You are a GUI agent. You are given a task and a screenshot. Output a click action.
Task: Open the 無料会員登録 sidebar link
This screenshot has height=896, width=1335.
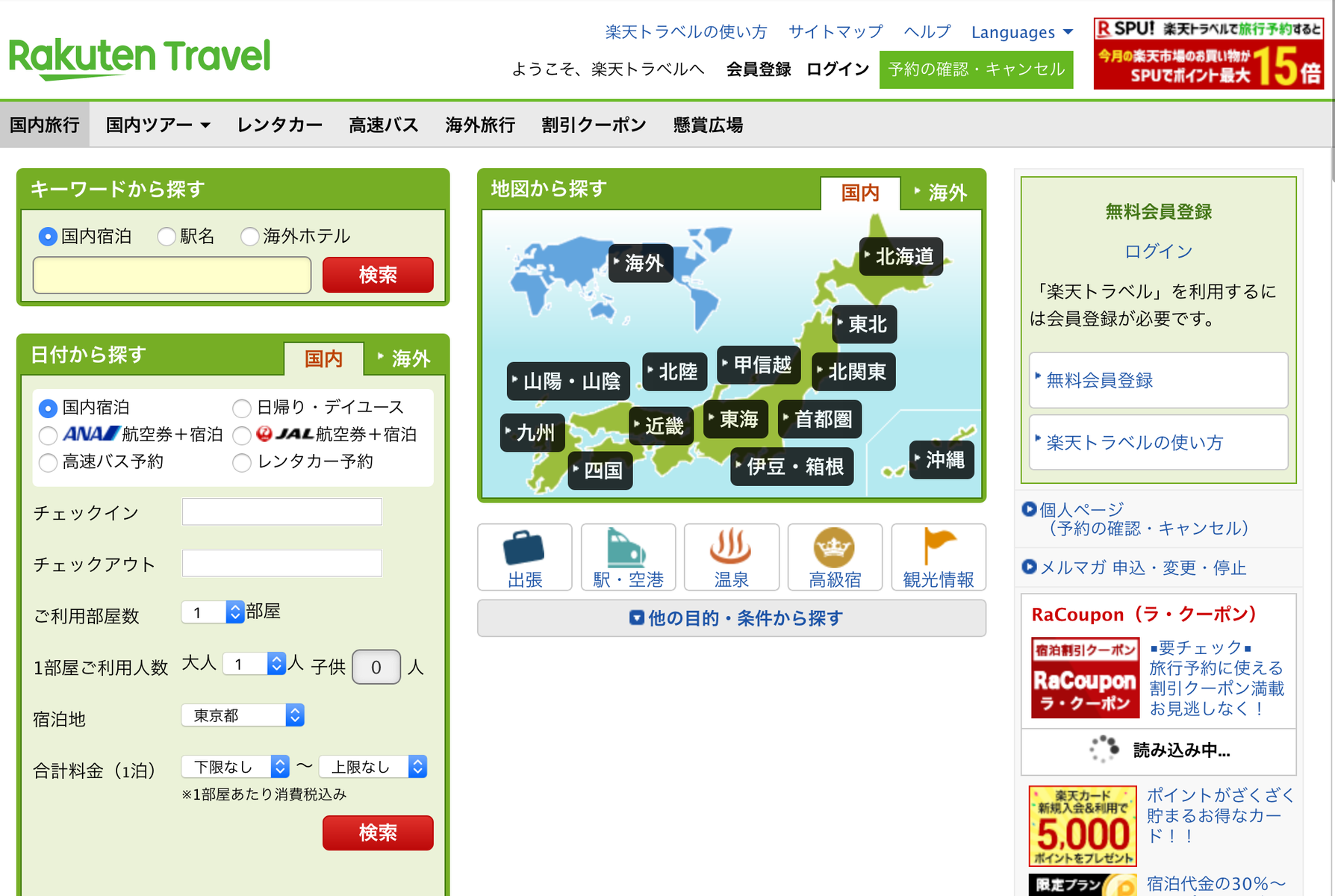tap(1159, 380)
